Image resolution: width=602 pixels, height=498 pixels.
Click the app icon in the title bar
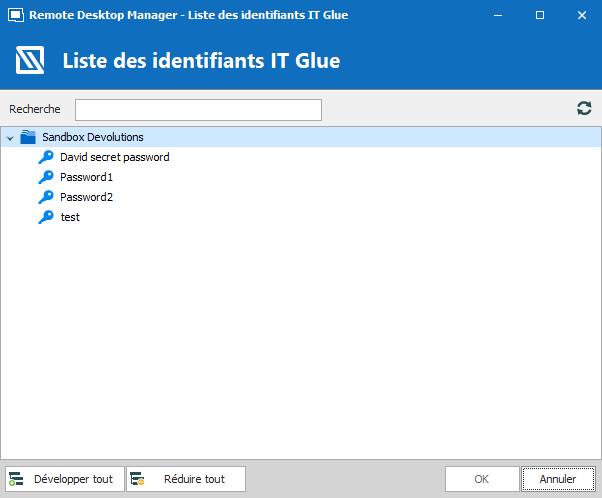click(x=14, y=15)
